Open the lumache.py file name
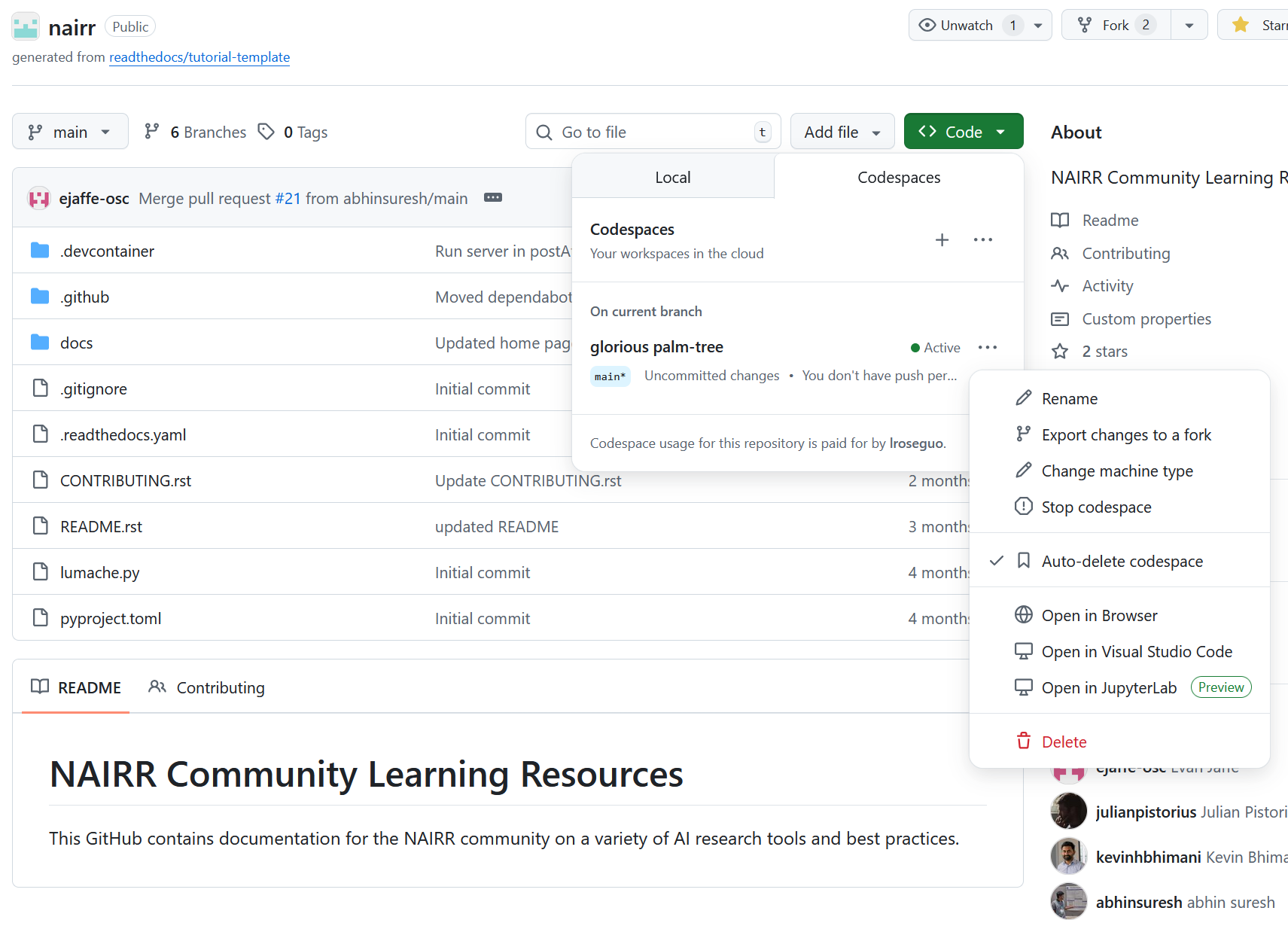Viewport: 1288px width, 926px height. (x=100, y=573)
